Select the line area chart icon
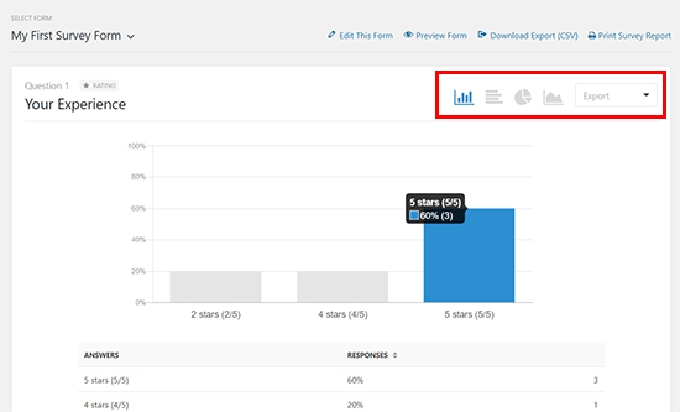This screenshot has height=412, width=680. click(552, 97)
